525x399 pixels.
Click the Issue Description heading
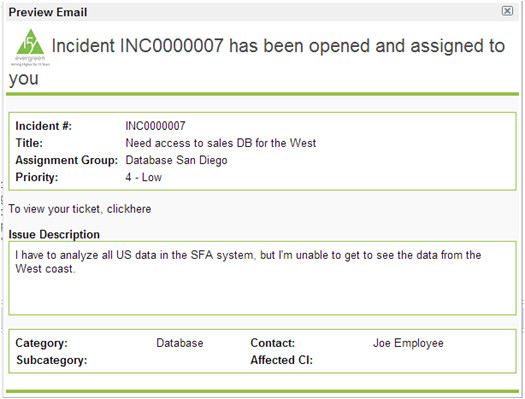point(54,234)
